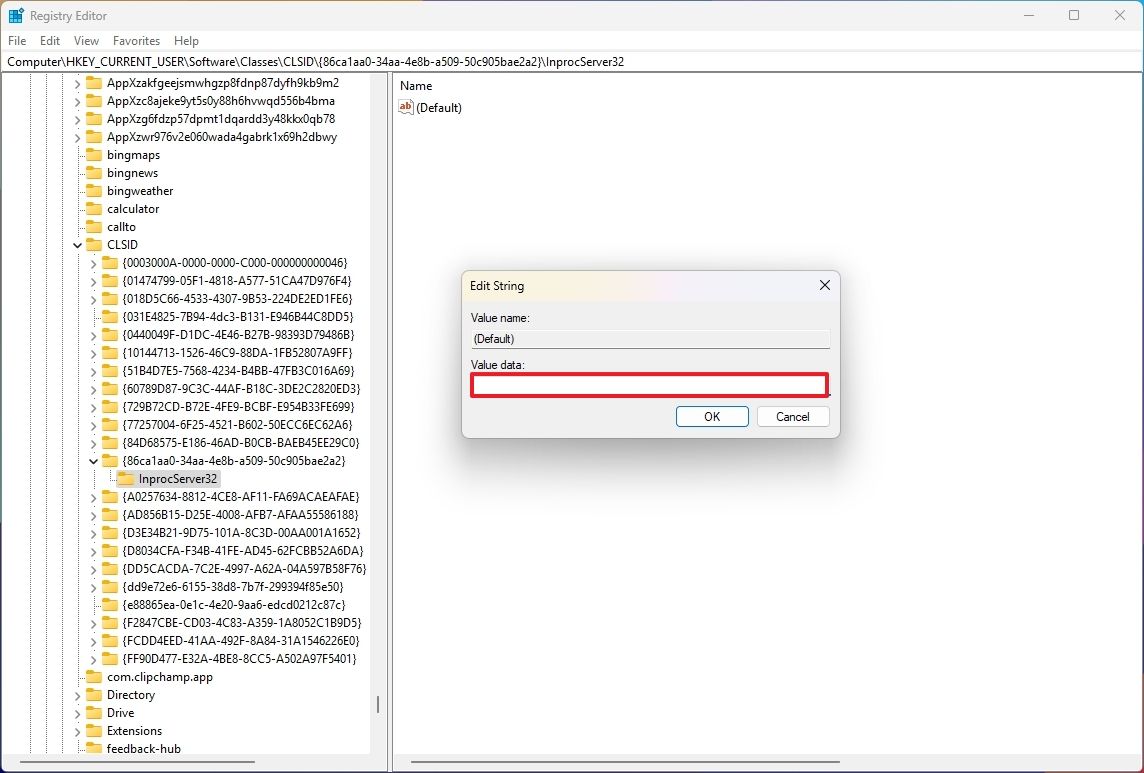
Task: Open the Favorites menu
Action: [136, 41]
